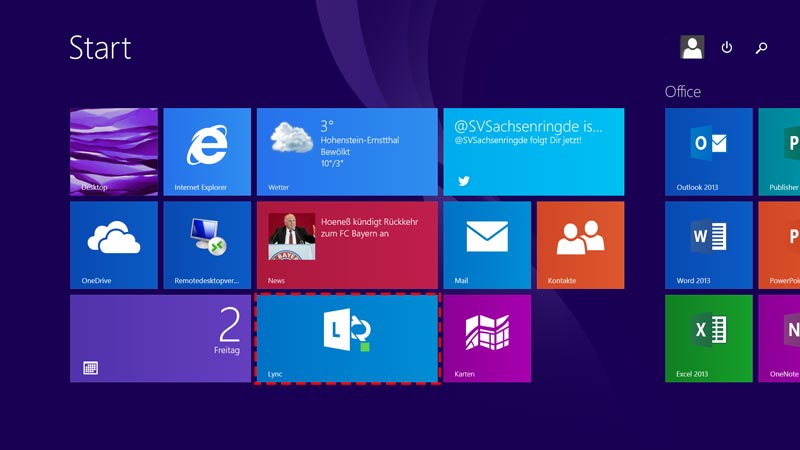Launch Outlook 2013 tile
Image resolution: width=800 pixels, height=450 pixels.
point(709,152)
